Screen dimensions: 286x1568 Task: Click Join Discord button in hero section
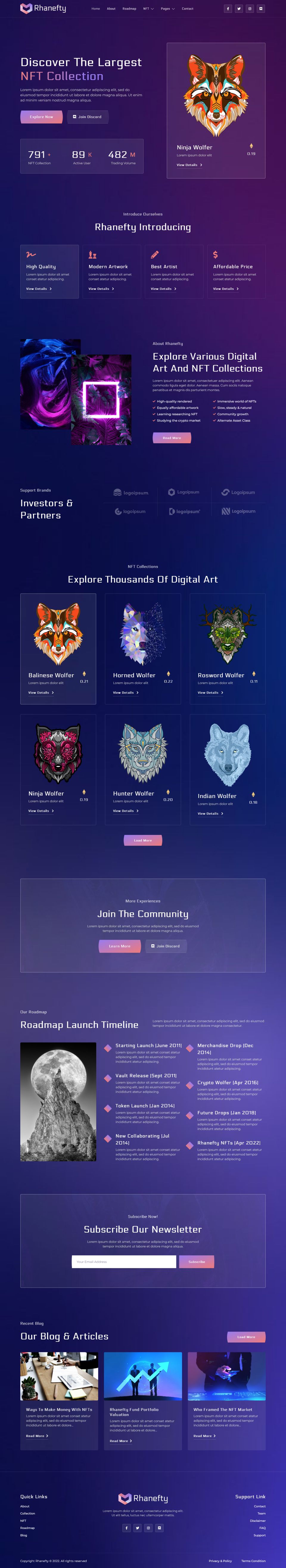[87, 117]
